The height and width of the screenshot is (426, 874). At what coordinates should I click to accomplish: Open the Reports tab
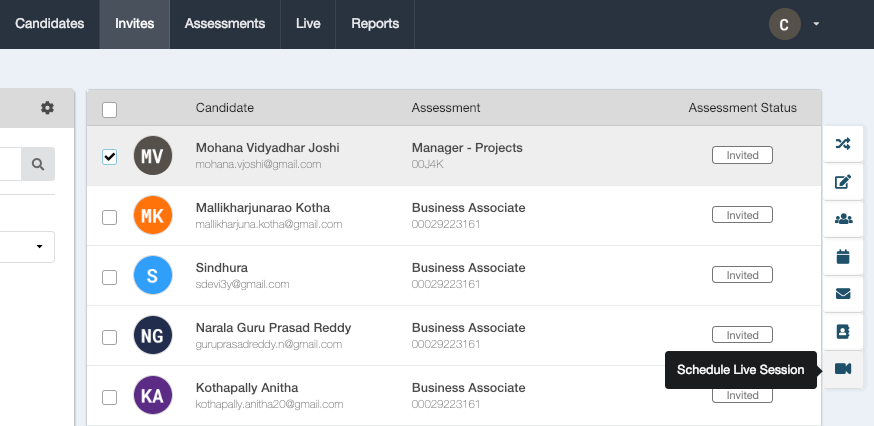click(x=375, y=24)
